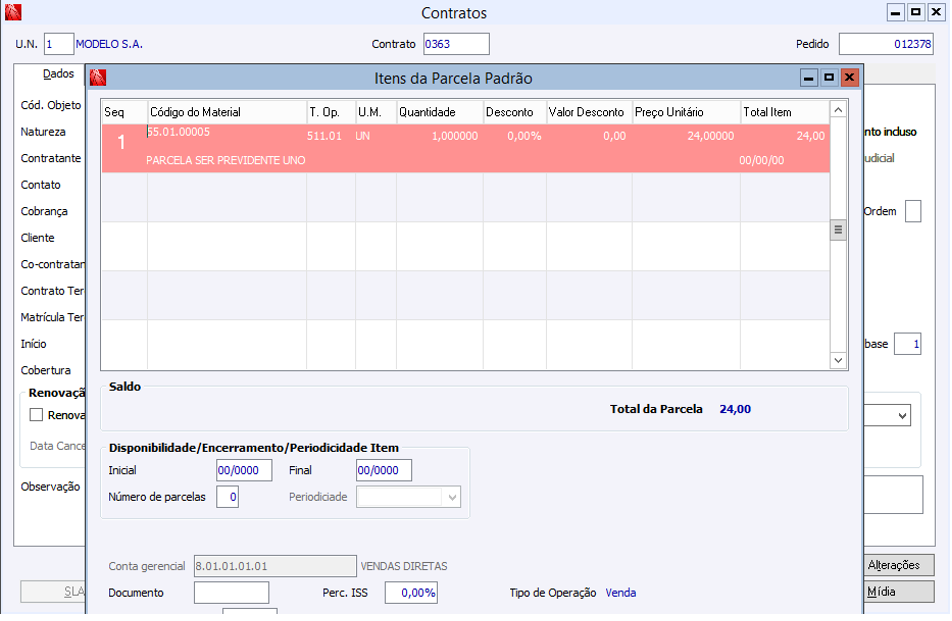Click the unit price 24,00000 cell

click(x=710, y=136)
